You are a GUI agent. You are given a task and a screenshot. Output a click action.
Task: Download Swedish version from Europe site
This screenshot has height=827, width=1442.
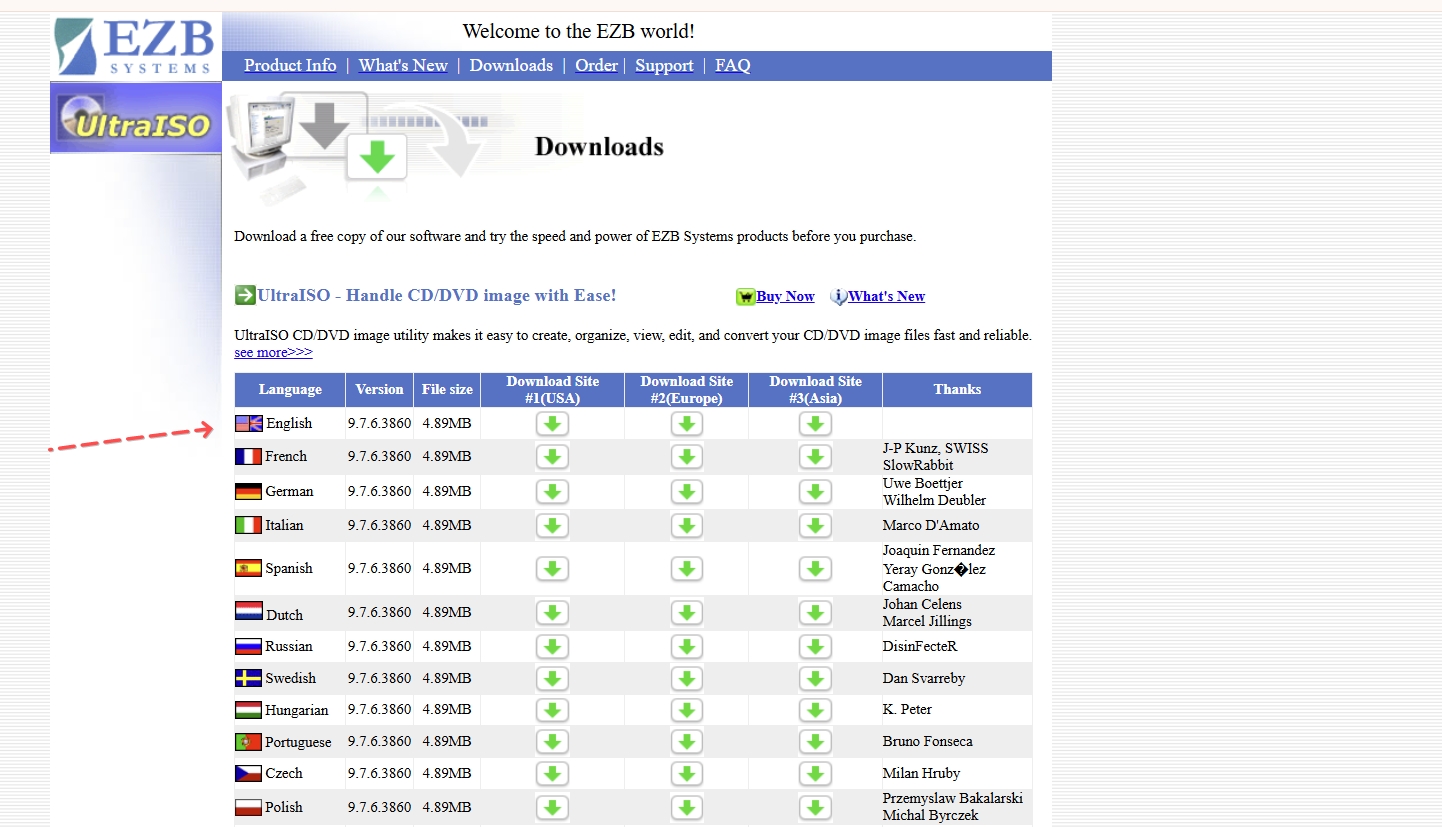coord(686,679)
